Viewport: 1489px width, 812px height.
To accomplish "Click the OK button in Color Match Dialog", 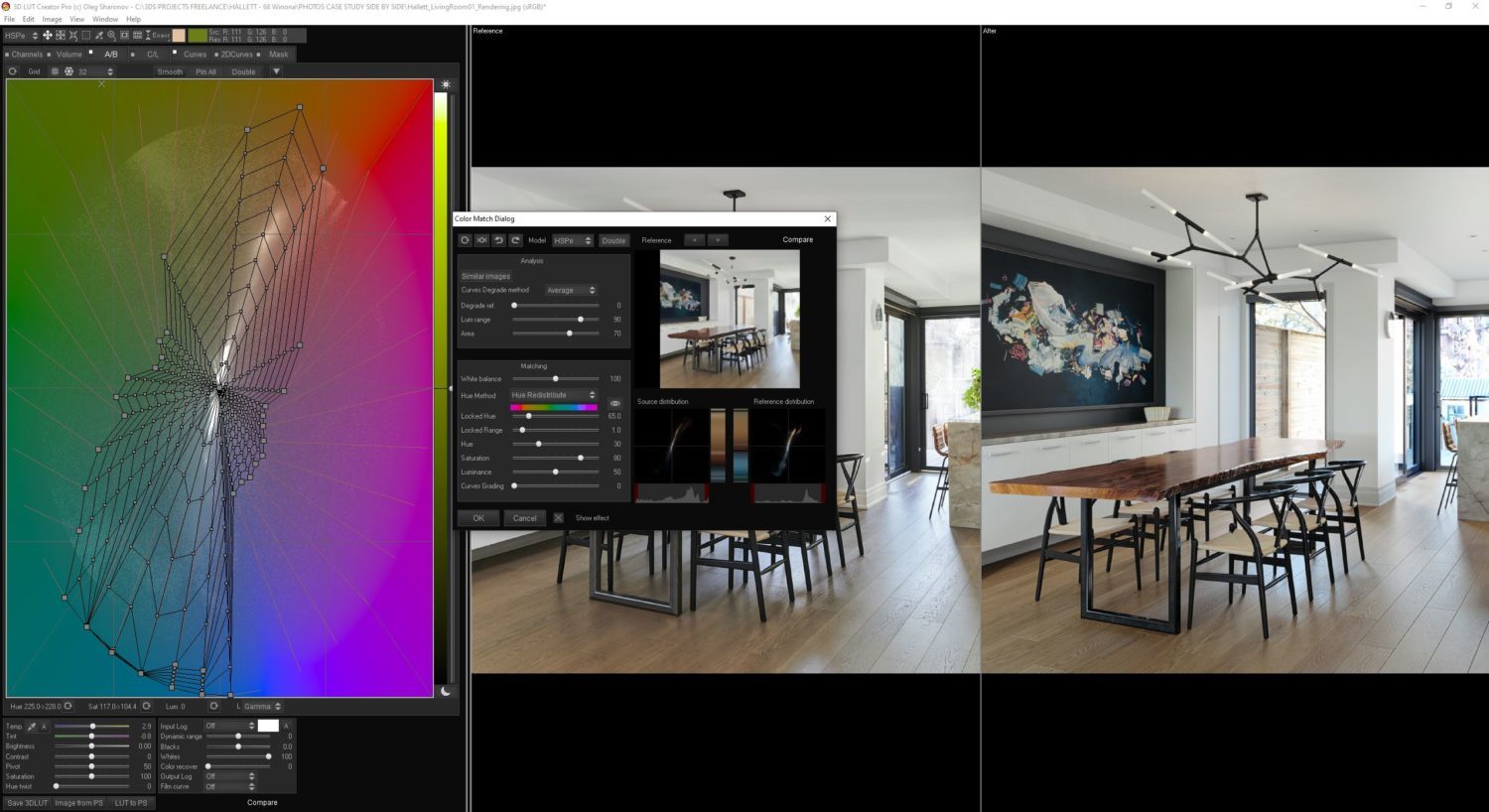I will [x=477, y=518].
